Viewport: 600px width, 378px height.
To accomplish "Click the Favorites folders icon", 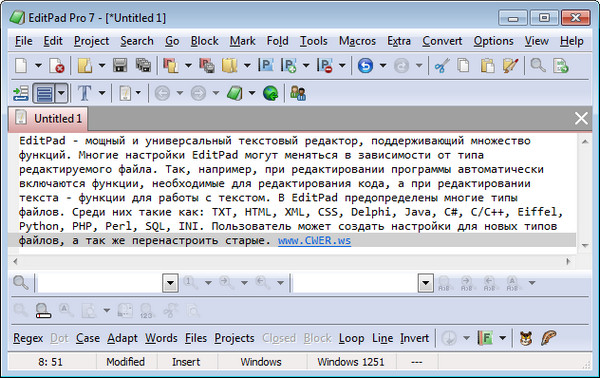I will (230, 65).
